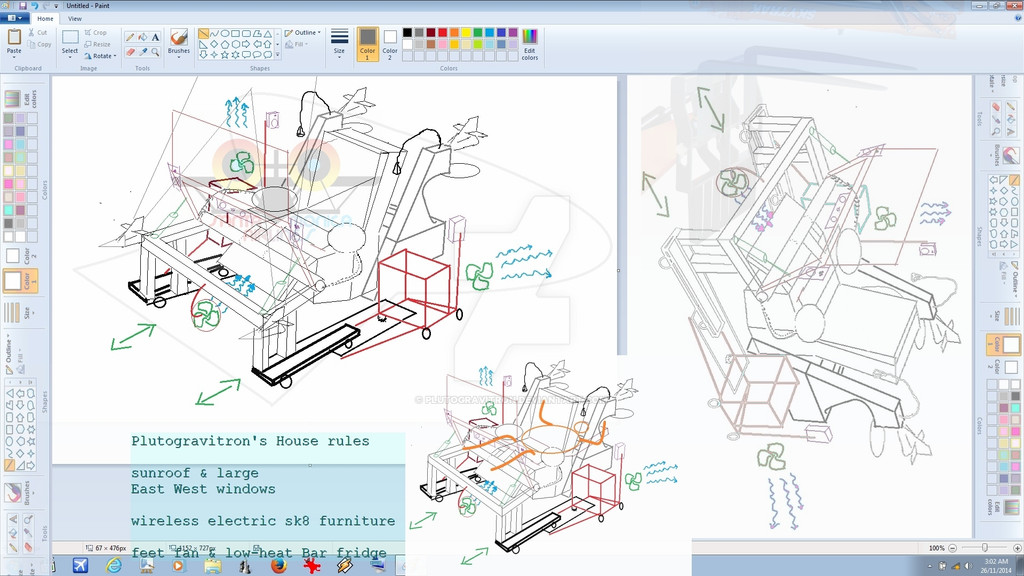Pick the purple color swatch
Screen dimensions: 1024x576
pyautogui.click(x=513, y=33)
